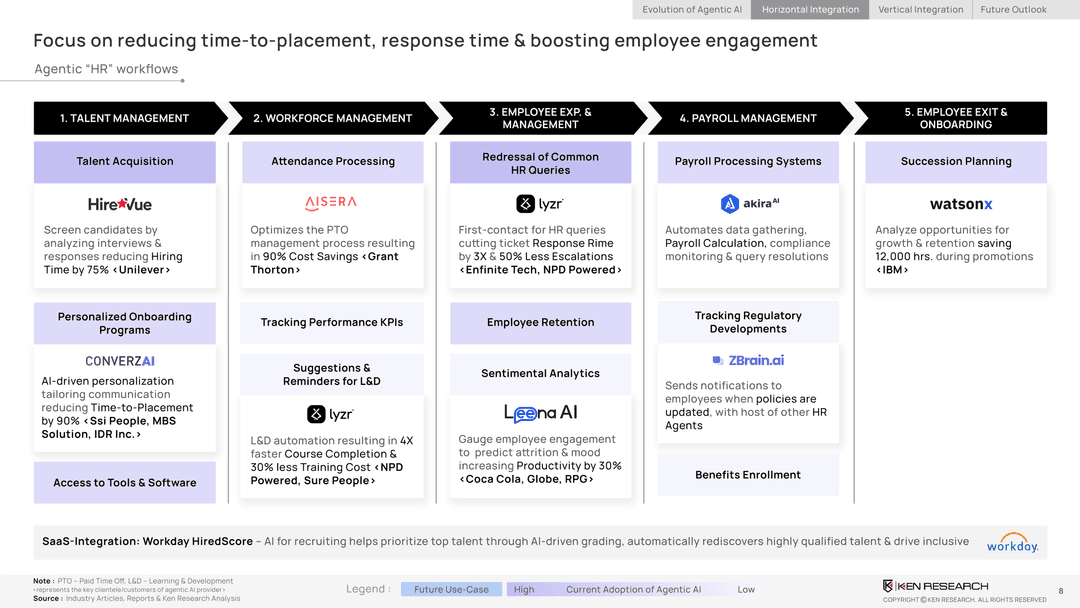Click the Access to Tools & Software box
The image size is (1080, 608).
click(x=124, y=482)
